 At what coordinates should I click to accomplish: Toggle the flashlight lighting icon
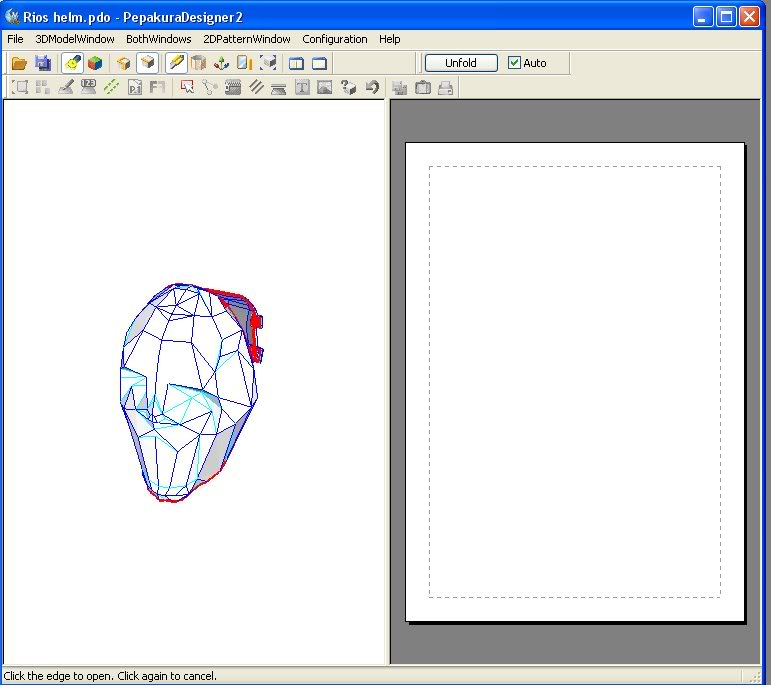(73, 63)
